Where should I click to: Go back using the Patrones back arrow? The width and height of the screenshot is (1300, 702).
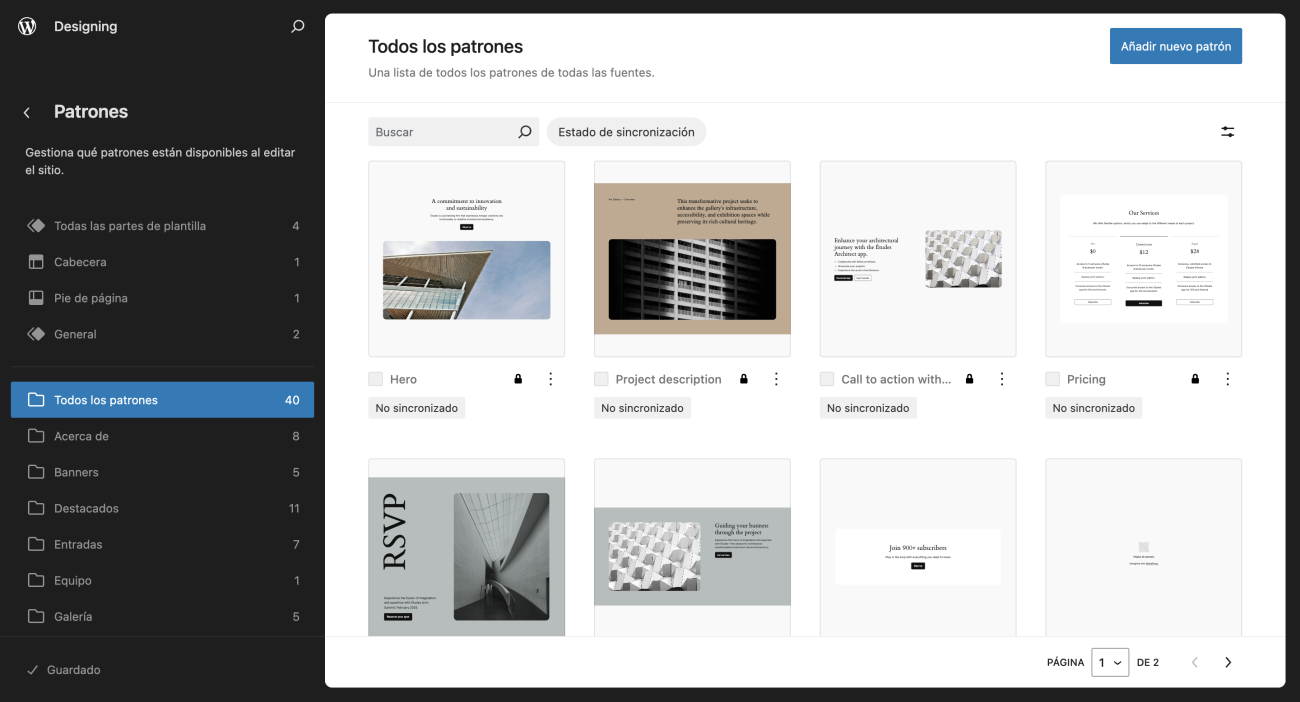click(x=27, y=112)
